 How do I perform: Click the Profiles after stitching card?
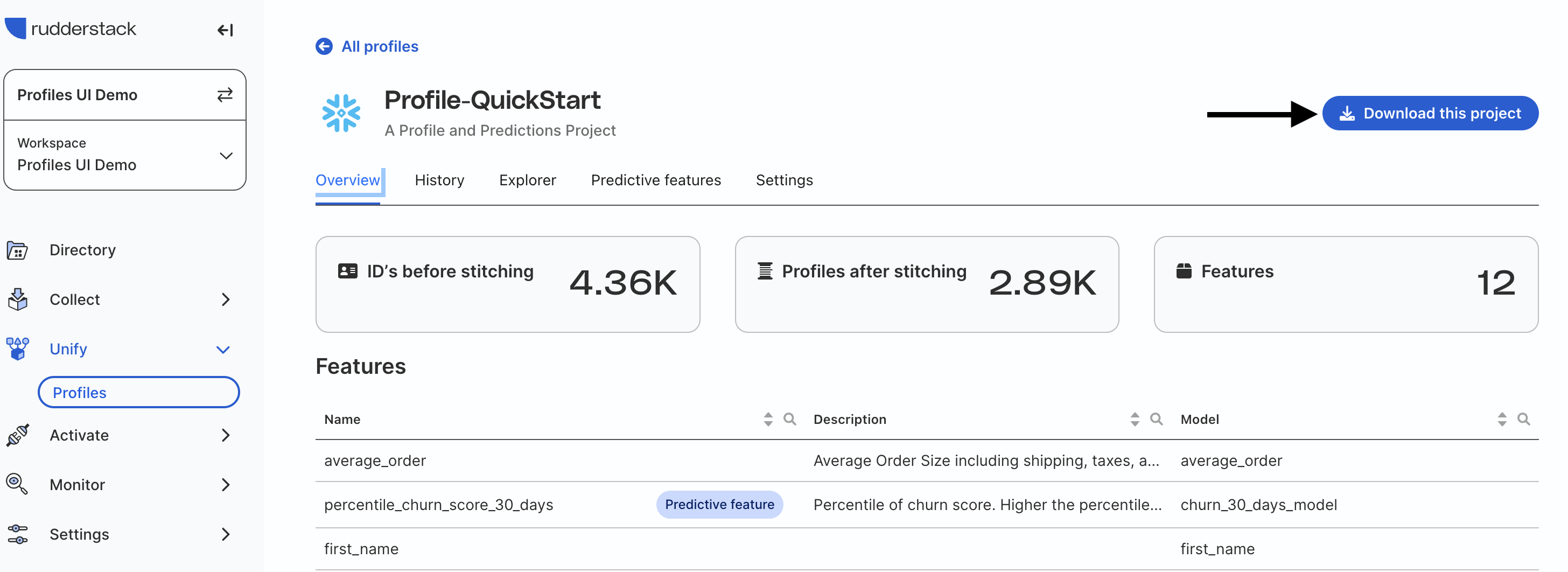(927, 284)
